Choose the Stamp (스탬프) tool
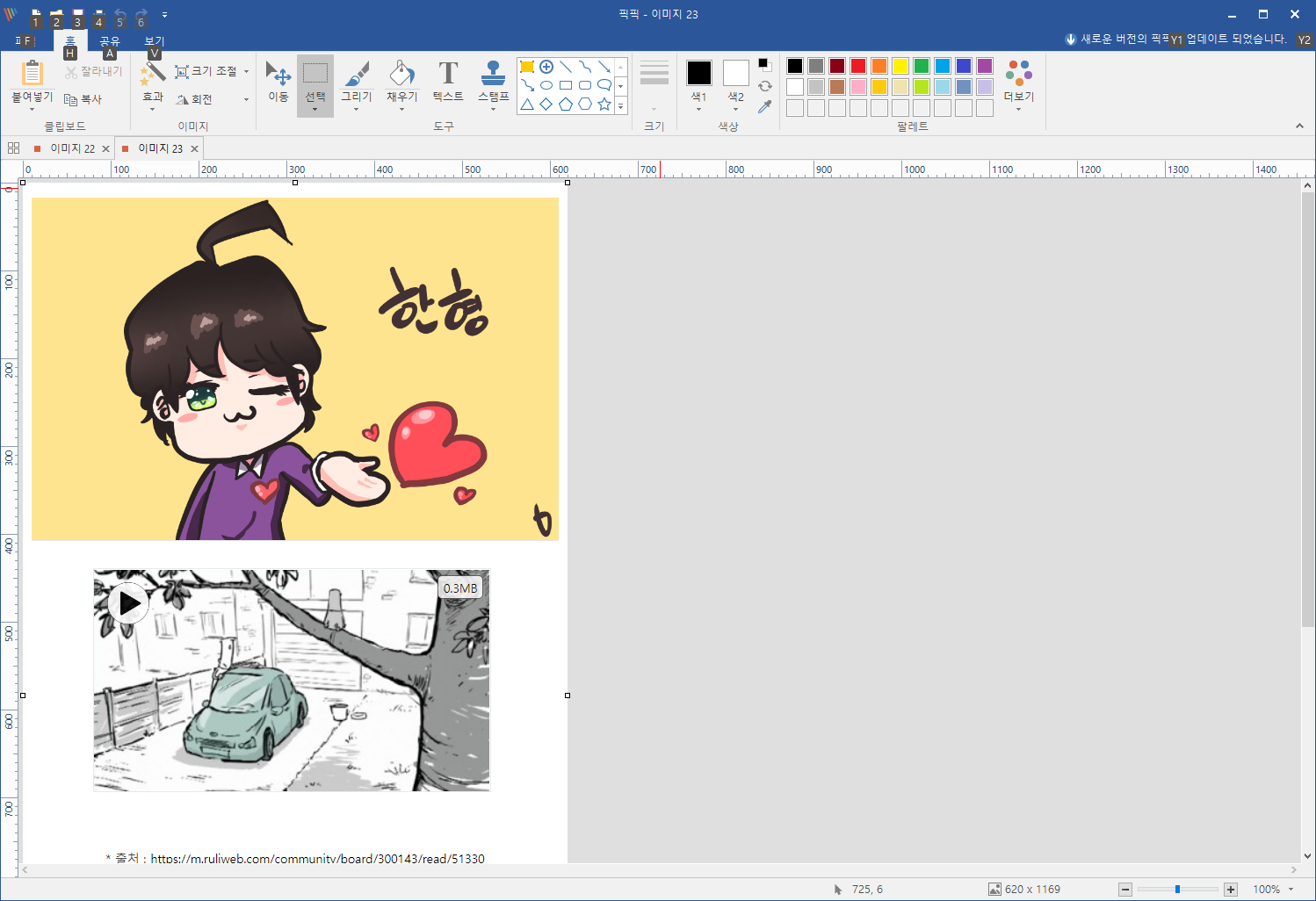 tap(493, 82)
